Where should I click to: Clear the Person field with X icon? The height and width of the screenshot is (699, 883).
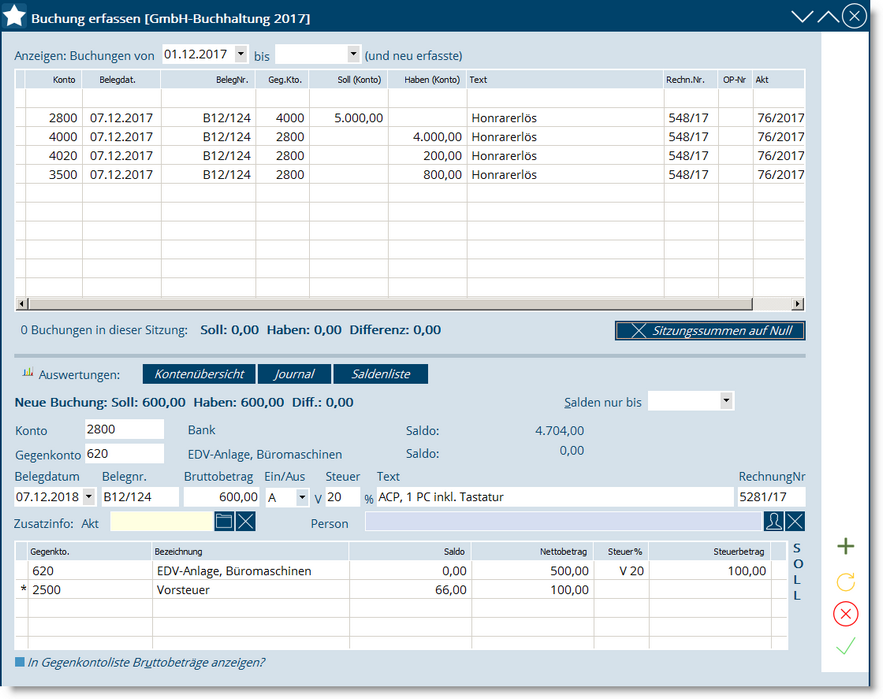(795, 521)
